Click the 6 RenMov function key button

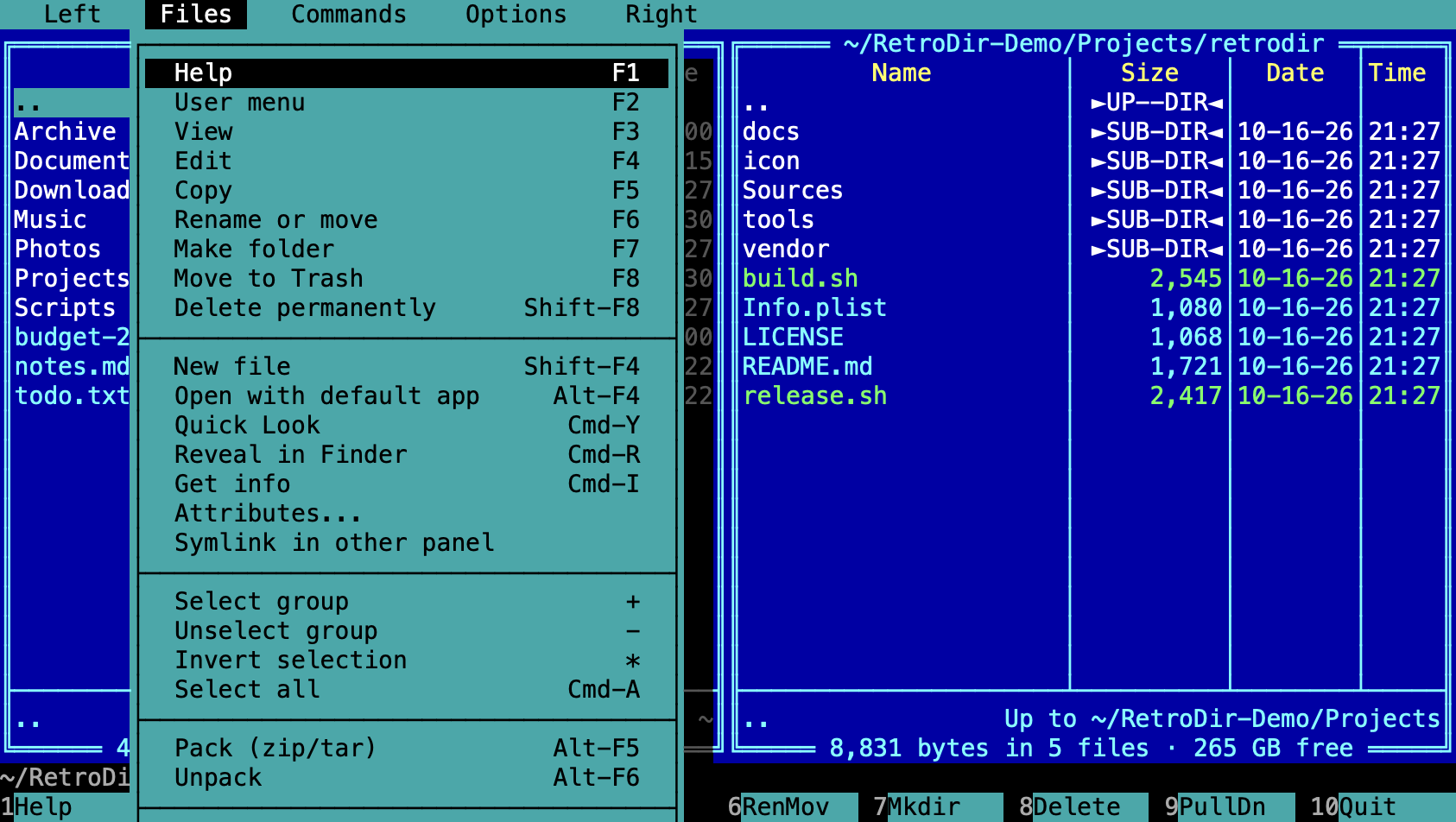coord(793,807)
